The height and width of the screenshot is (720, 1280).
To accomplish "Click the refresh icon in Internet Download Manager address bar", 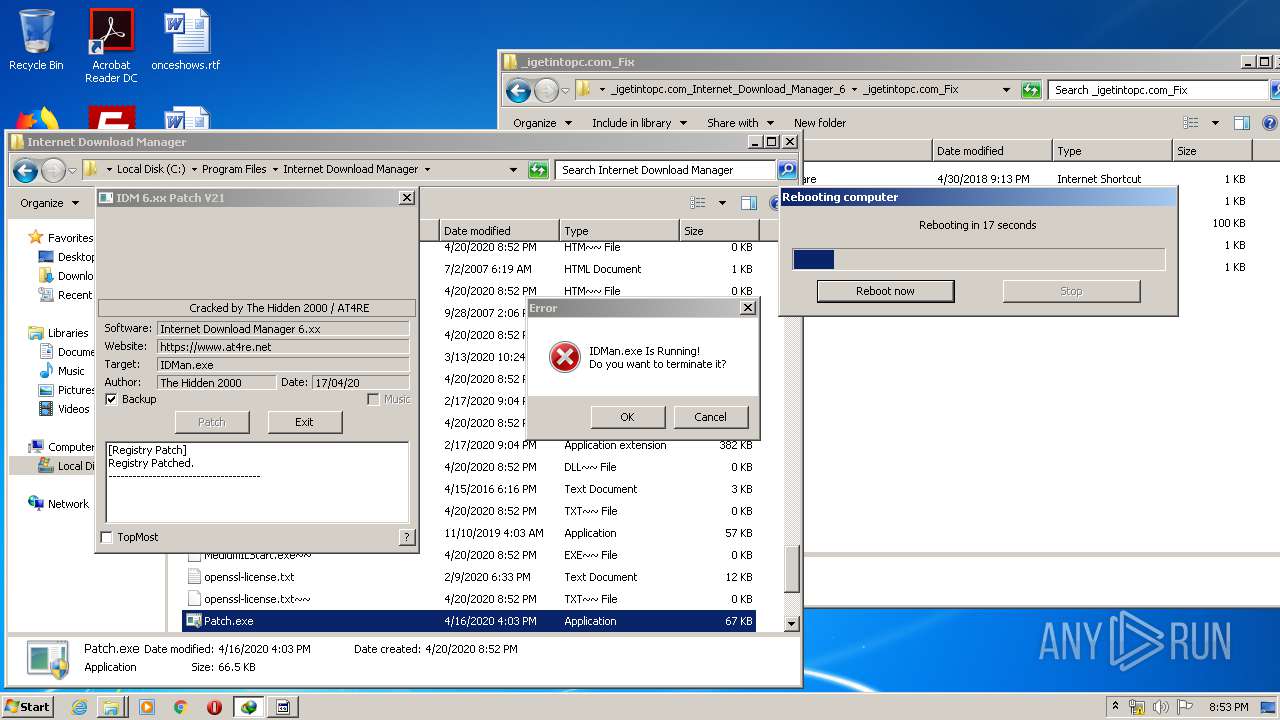I will coord(539,170).
